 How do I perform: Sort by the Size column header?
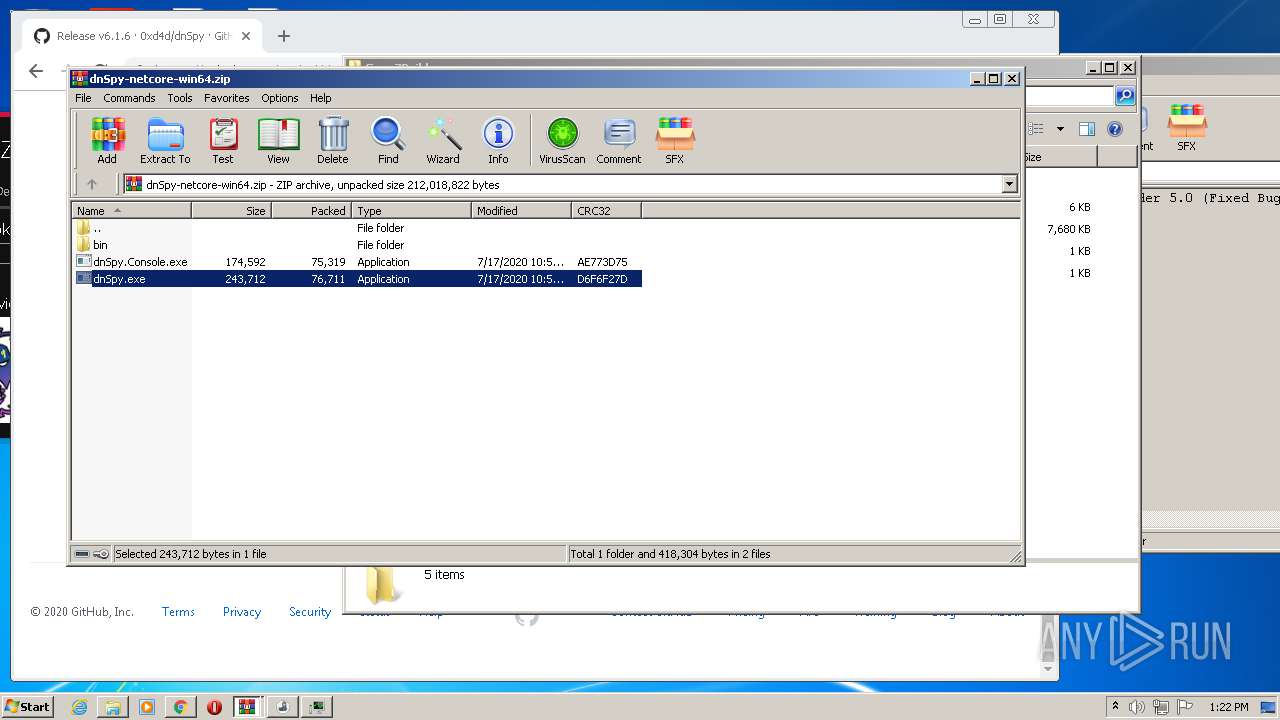[231, 211]
